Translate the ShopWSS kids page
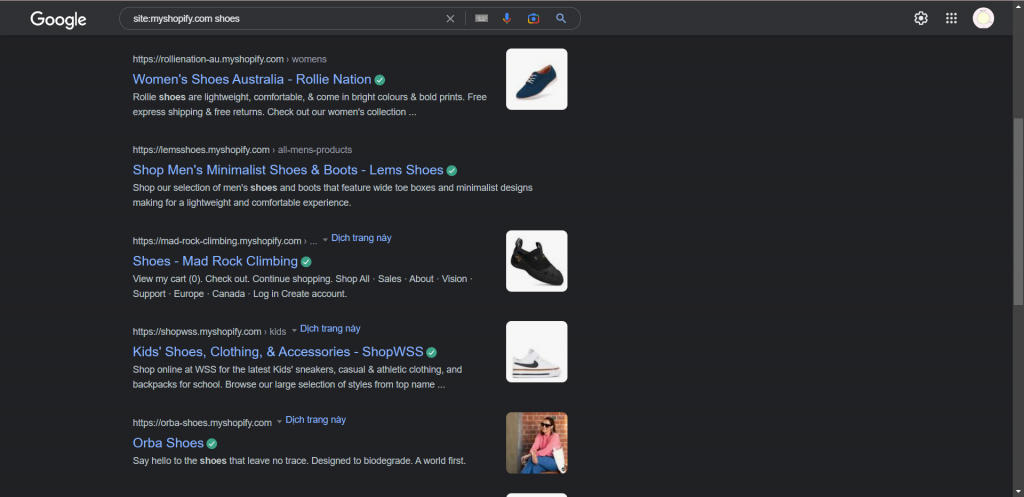1024x497 pixels. [330, 329]
